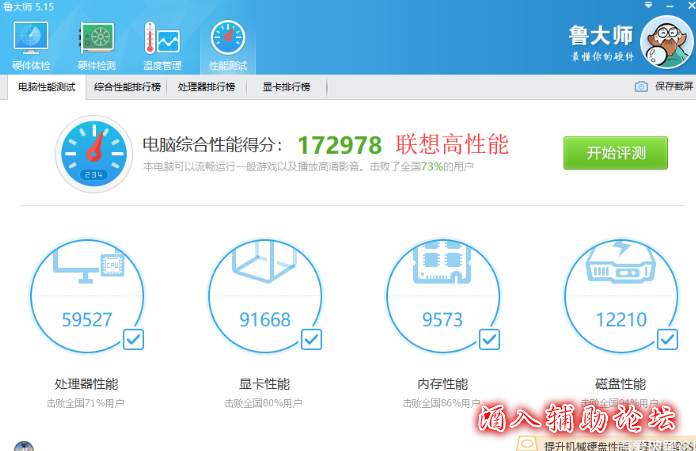Click the cube graphics icon above 91668
This screenshot has width=696, height=451.
265,261
